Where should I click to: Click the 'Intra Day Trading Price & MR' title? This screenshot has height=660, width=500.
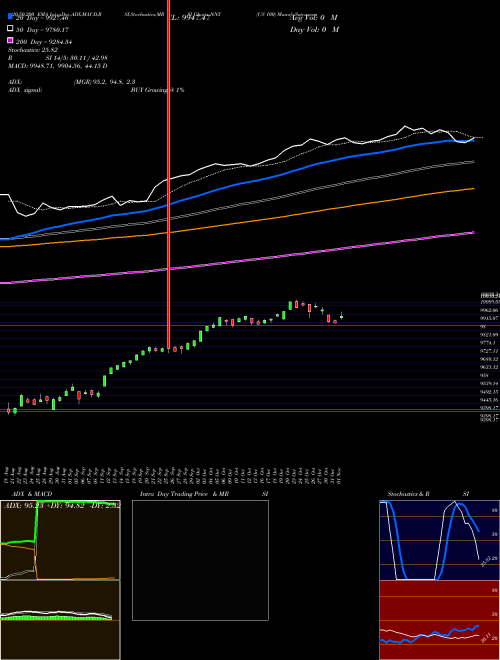pos(184,494)
